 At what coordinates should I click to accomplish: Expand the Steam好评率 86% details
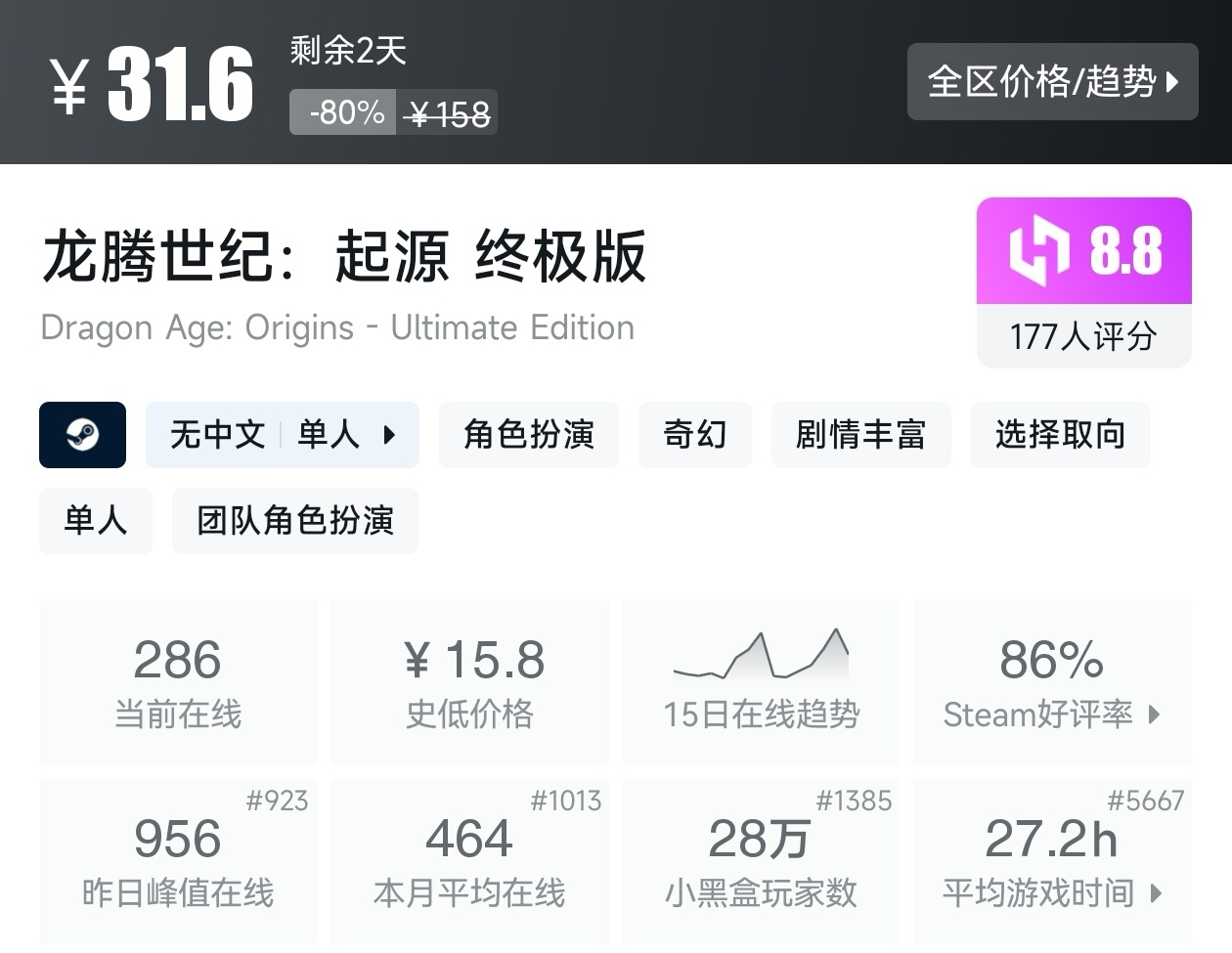[1052, 683]
